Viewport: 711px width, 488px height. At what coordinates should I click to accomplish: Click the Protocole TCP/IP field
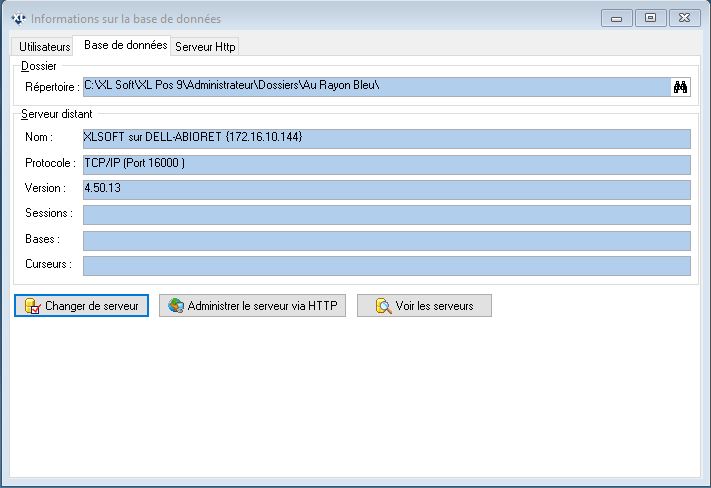point(386,164)
